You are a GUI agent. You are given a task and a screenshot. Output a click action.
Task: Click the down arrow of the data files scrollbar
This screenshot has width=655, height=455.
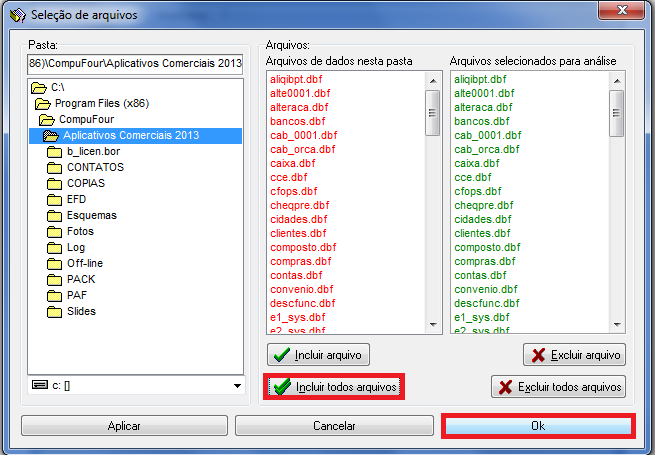point(433,324)
